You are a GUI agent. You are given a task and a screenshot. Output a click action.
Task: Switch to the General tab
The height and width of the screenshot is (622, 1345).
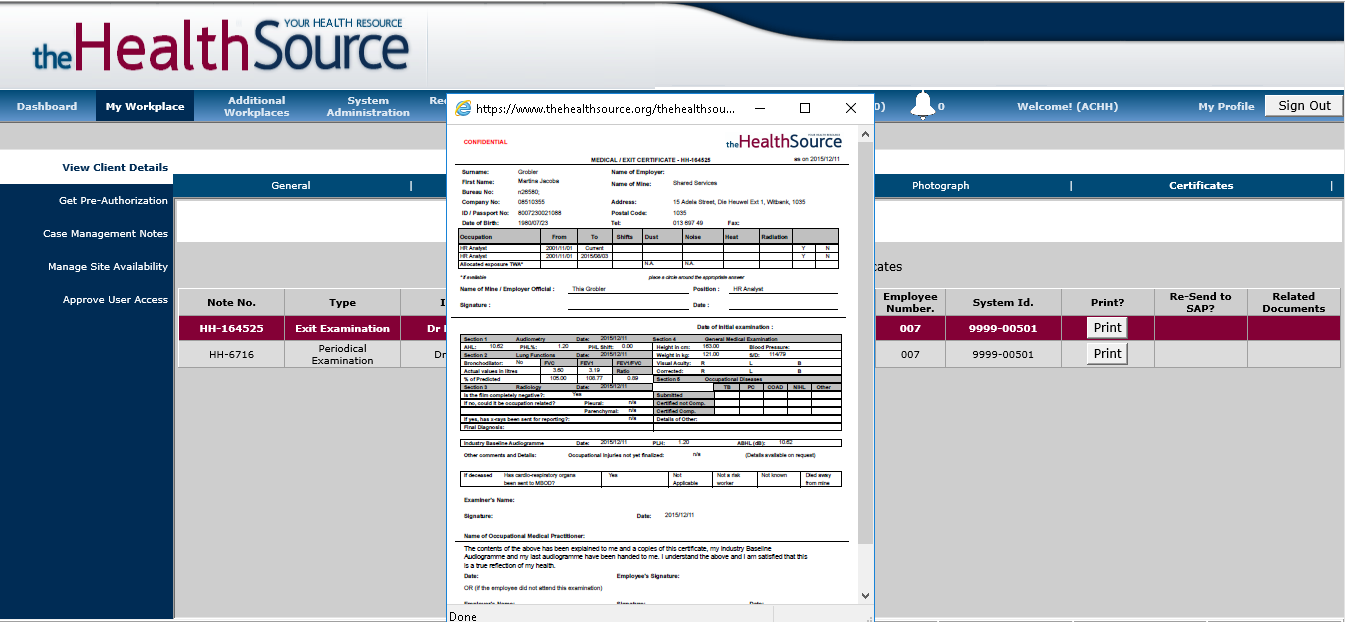(291, 185)
